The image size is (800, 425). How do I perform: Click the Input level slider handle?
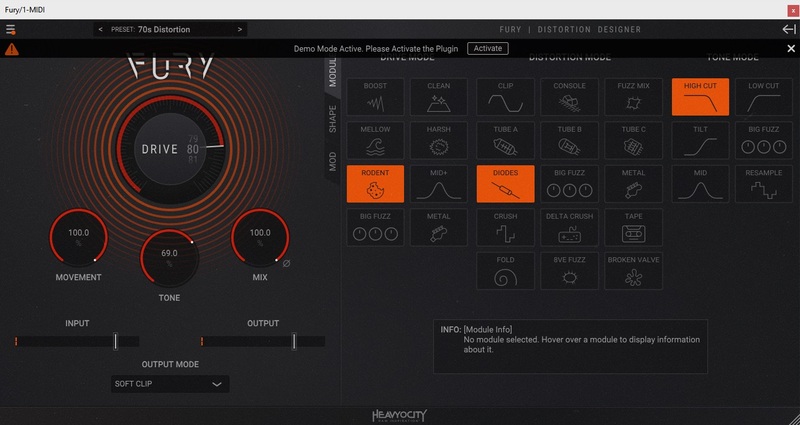[115, 341]
